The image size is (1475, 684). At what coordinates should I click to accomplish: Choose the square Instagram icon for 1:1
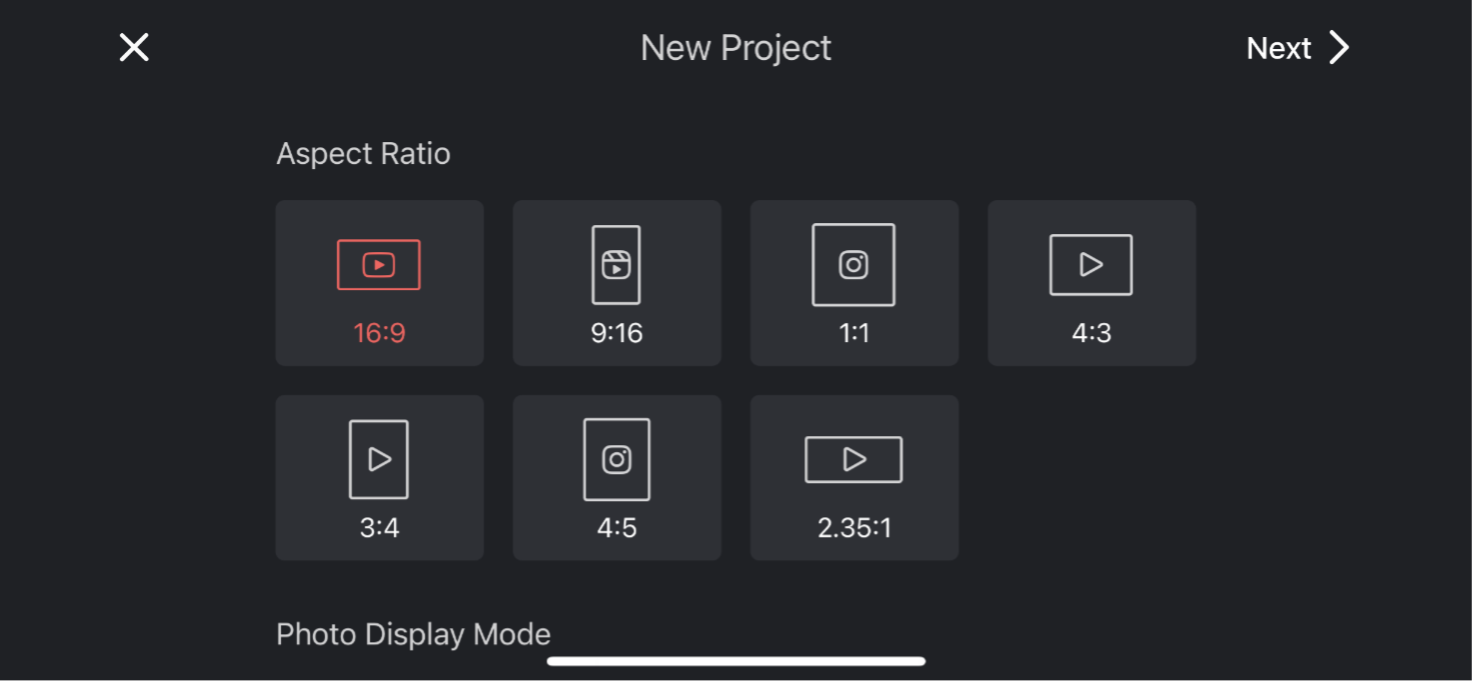pos(853,265)
